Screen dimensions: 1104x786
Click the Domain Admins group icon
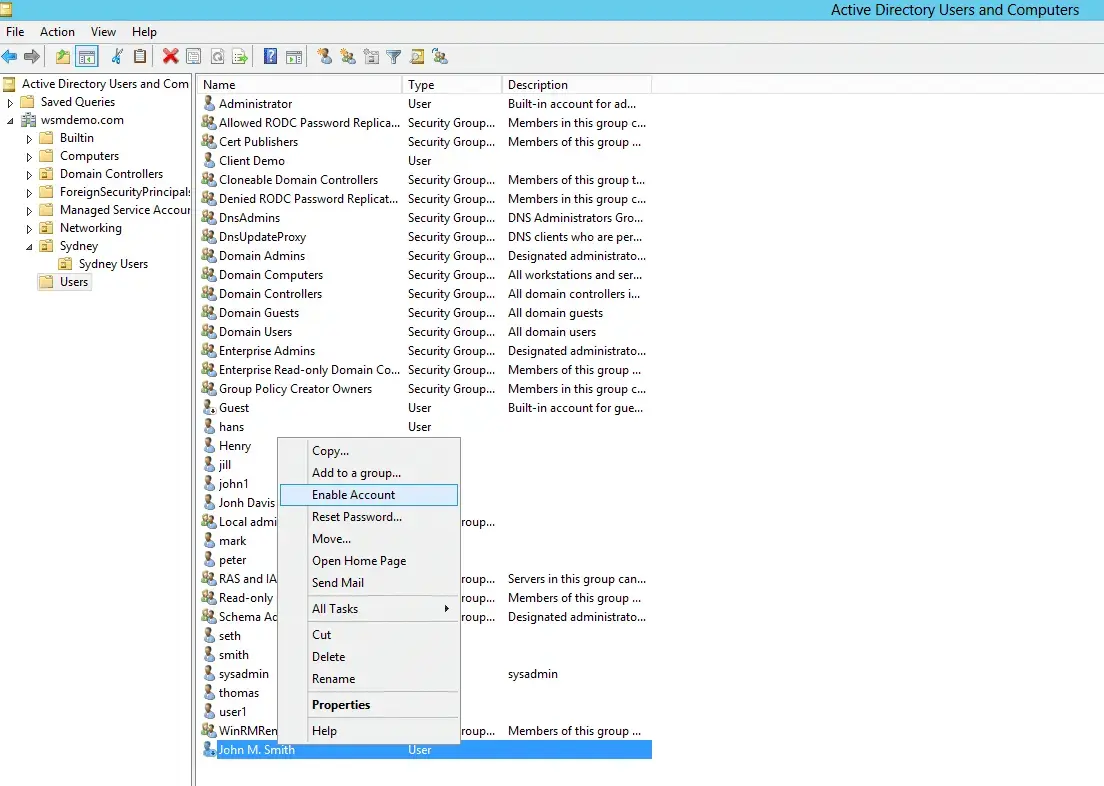[x=209, y=256]
